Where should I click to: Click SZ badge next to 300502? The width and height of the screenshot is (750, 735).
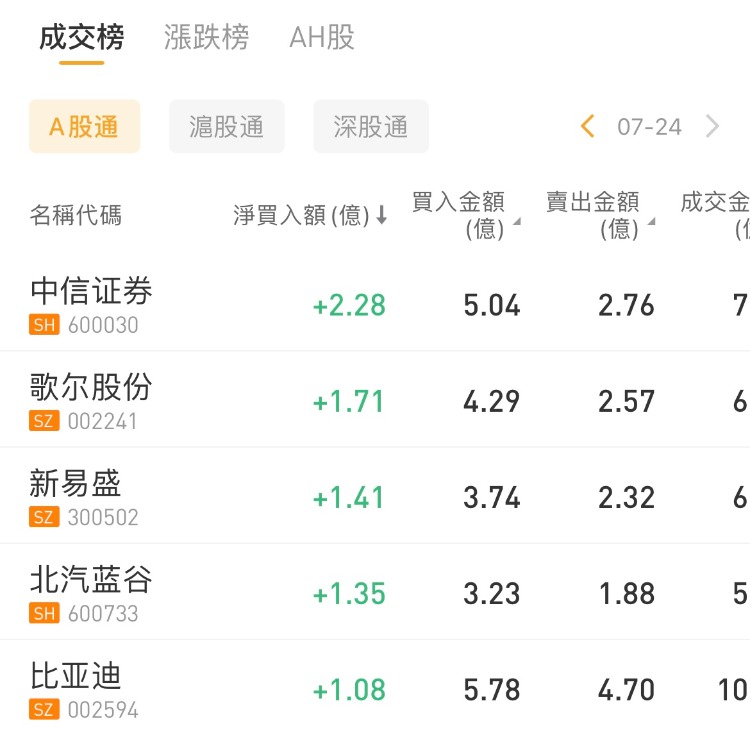point(45,517)
